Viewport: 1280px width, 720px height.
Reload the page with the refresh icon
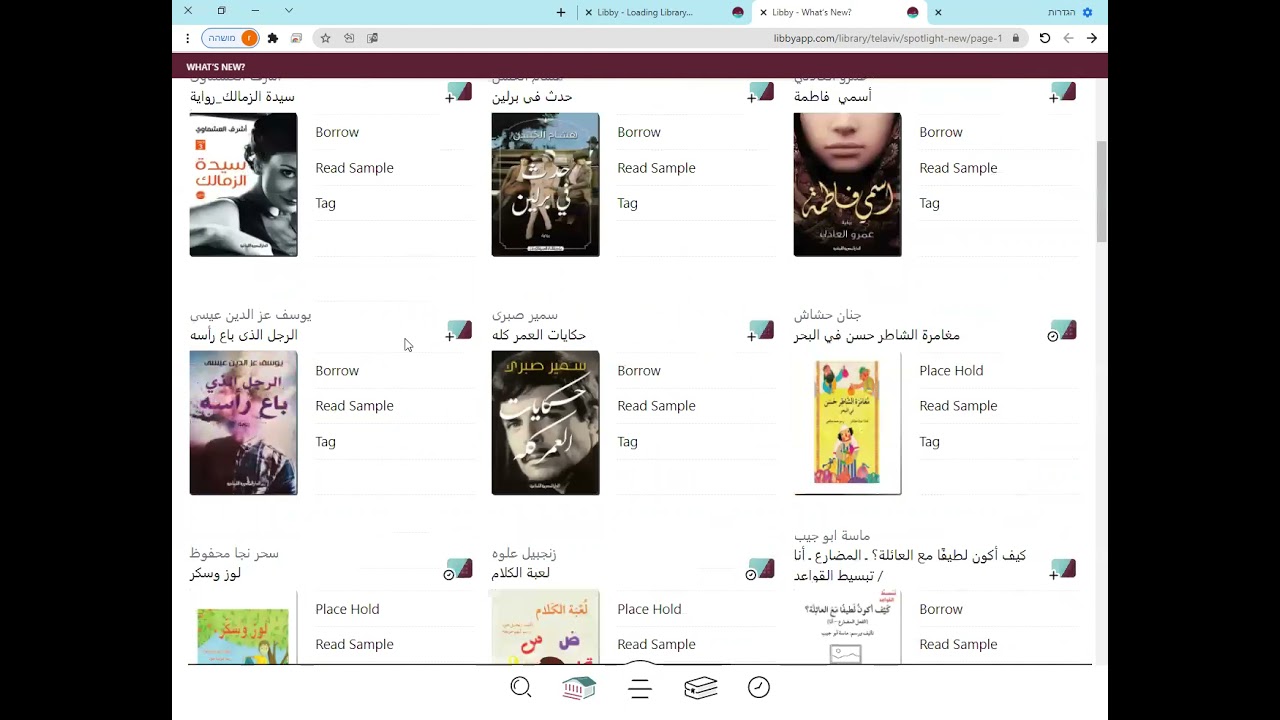click(1045, 38)
